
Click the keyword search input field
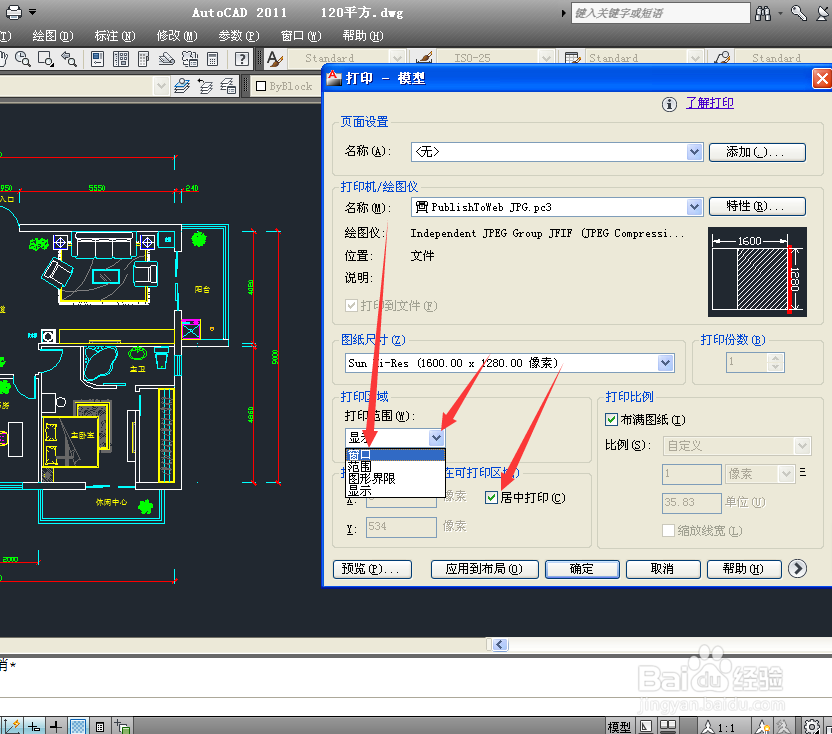(661, 13)
